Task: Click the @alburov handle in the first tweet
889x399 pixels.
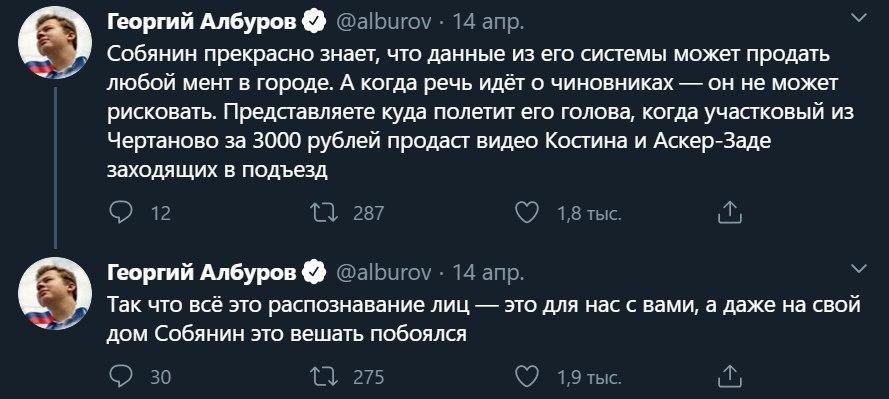Action: click(x=384, y=23)
